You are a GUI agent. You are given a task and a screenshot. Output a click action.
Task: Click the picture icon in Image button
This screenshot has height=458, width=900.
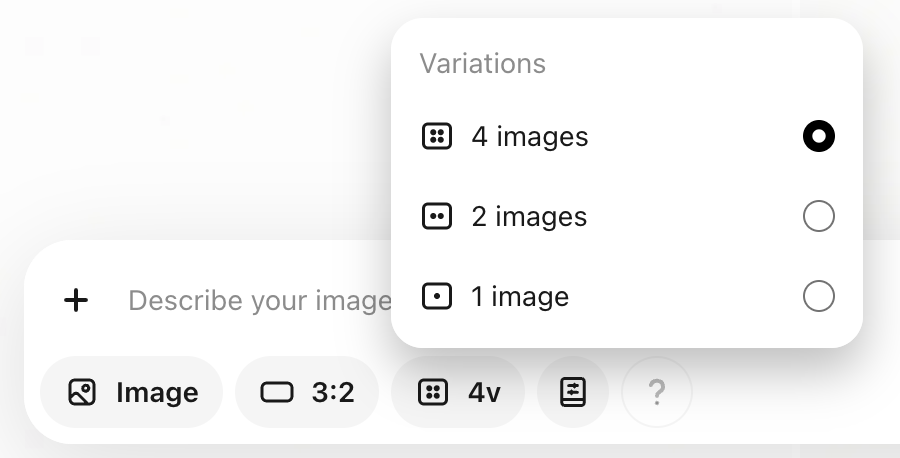(82, 393)
